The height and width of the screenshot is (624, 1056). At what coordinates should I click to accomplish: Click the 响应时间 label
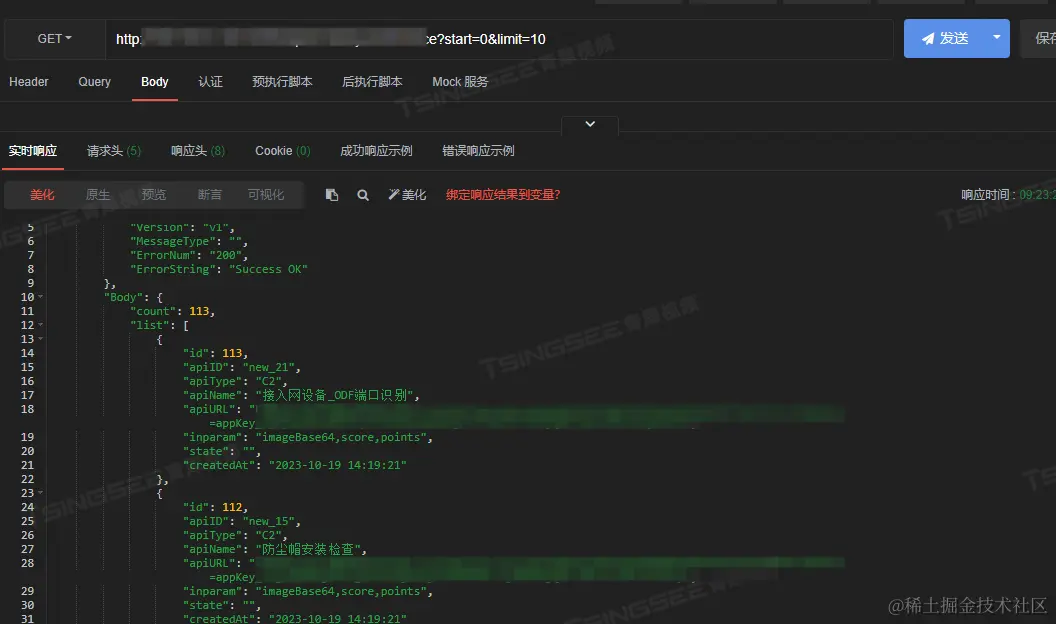(987, 195)
